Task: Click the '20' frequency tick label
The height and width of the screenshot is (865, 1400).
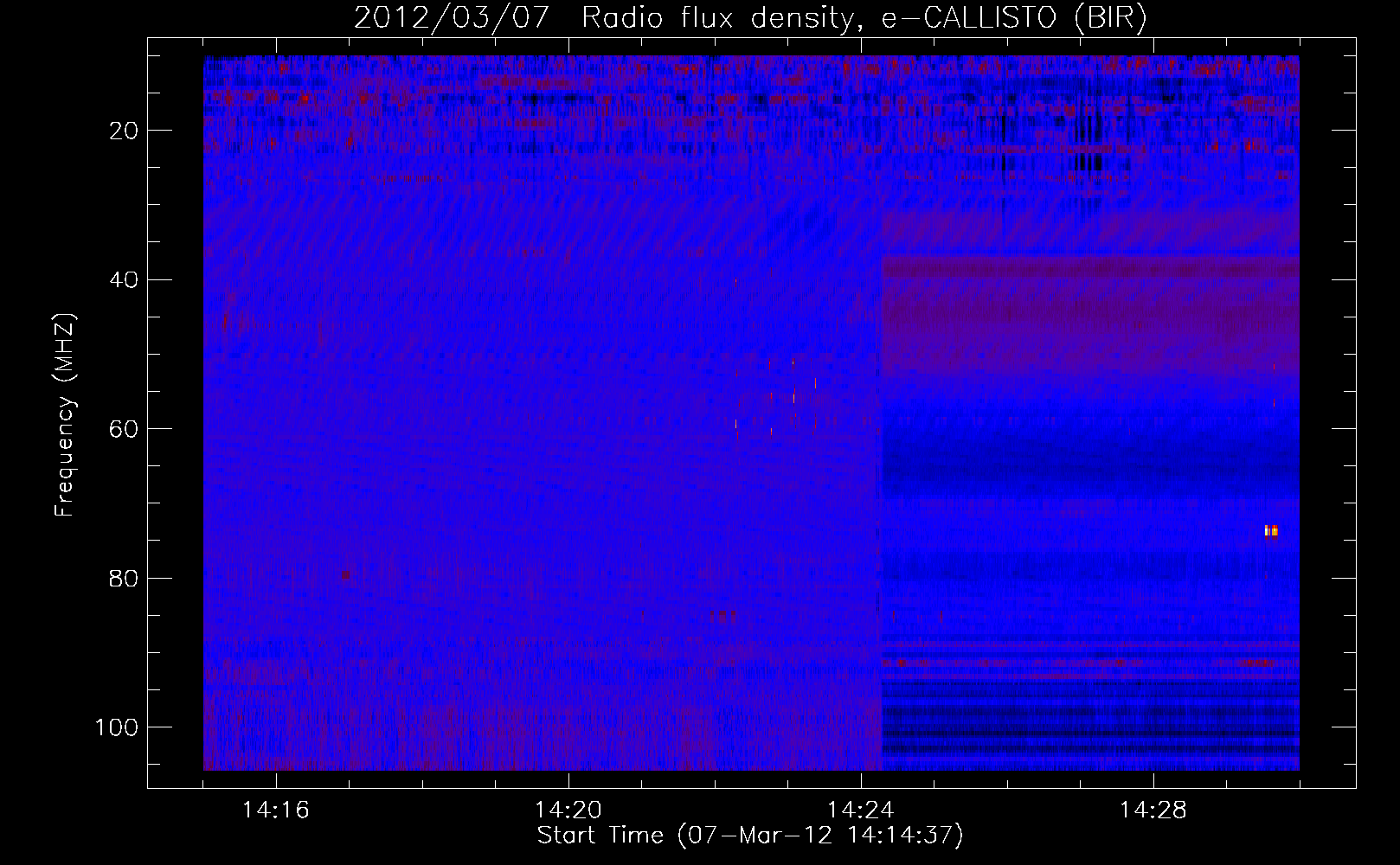Action: coord(125,131)
